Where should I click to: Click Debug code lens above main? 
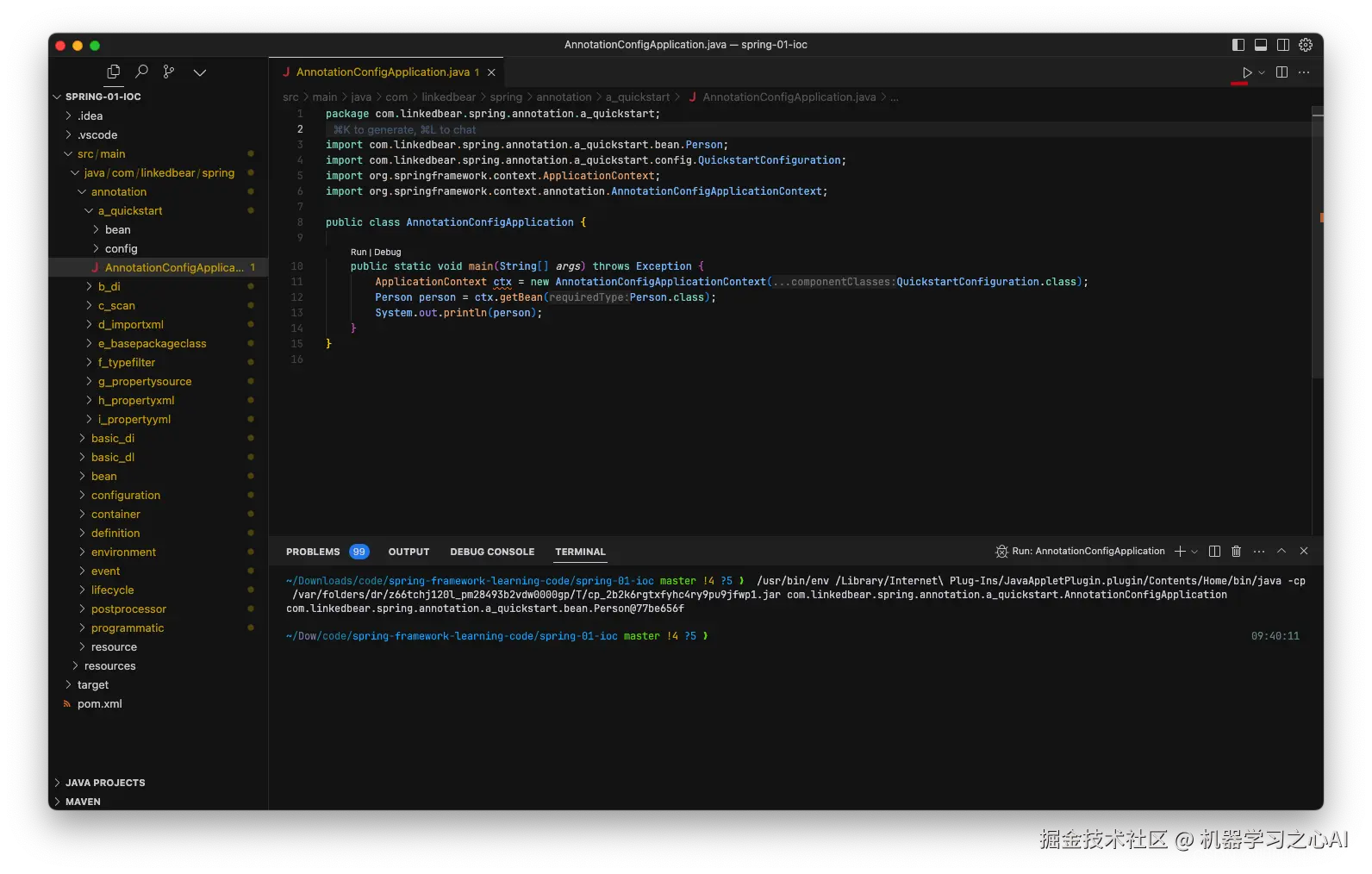(388, 253)
